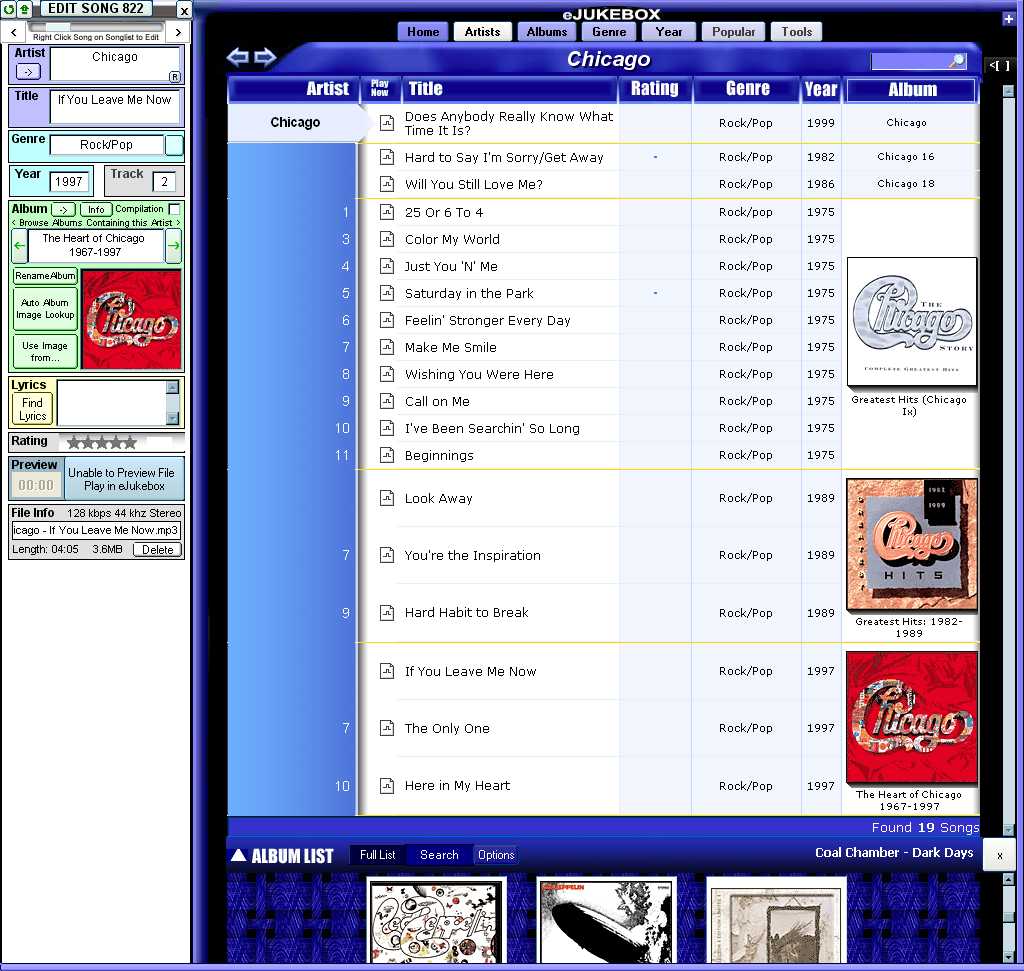Sort by the Rating column header
Image resolution: width=1024 pixels, height=971 pixels.
(x=654, y=89)
